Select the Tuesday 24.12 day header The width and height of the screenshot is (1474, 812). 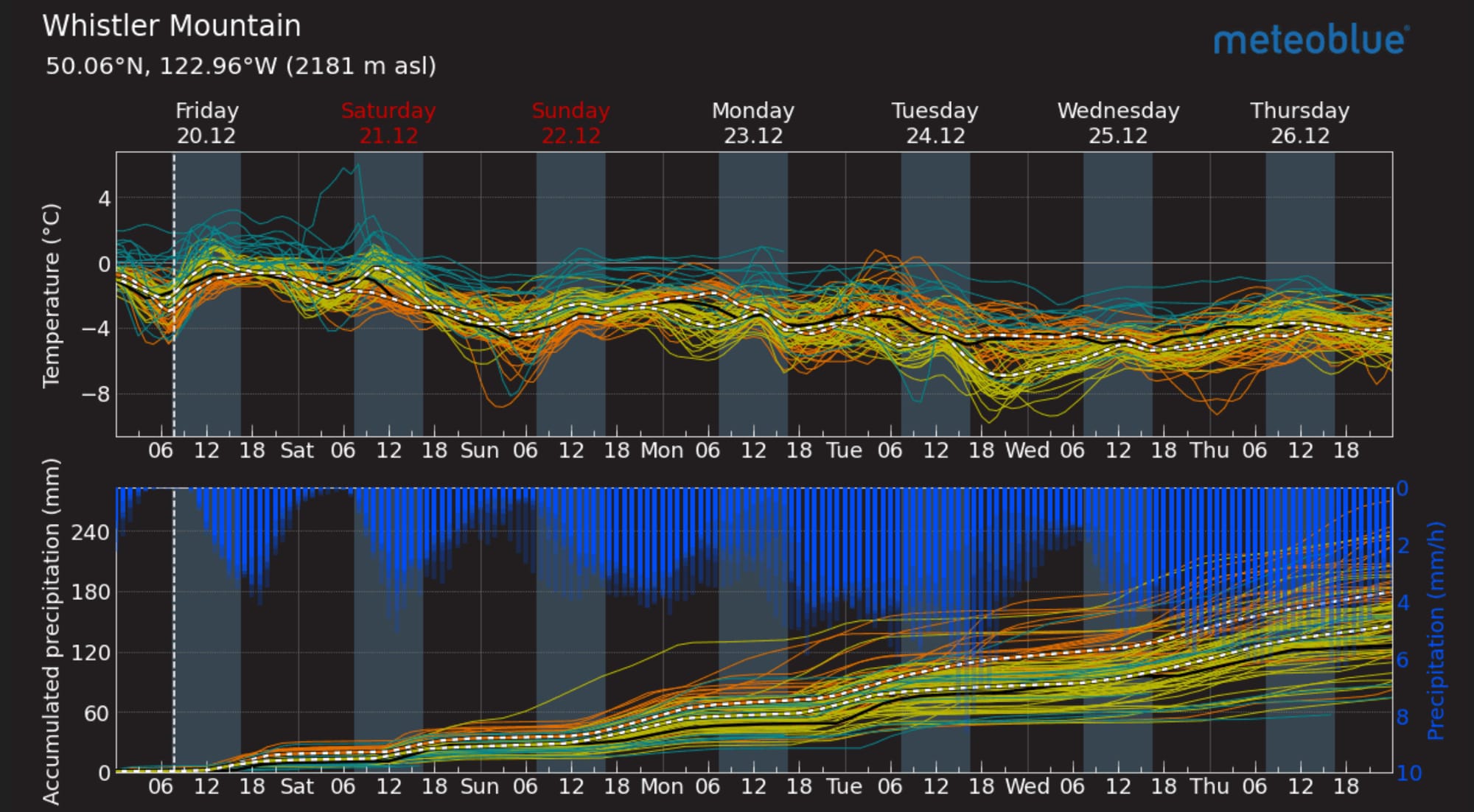coord(935,123)
